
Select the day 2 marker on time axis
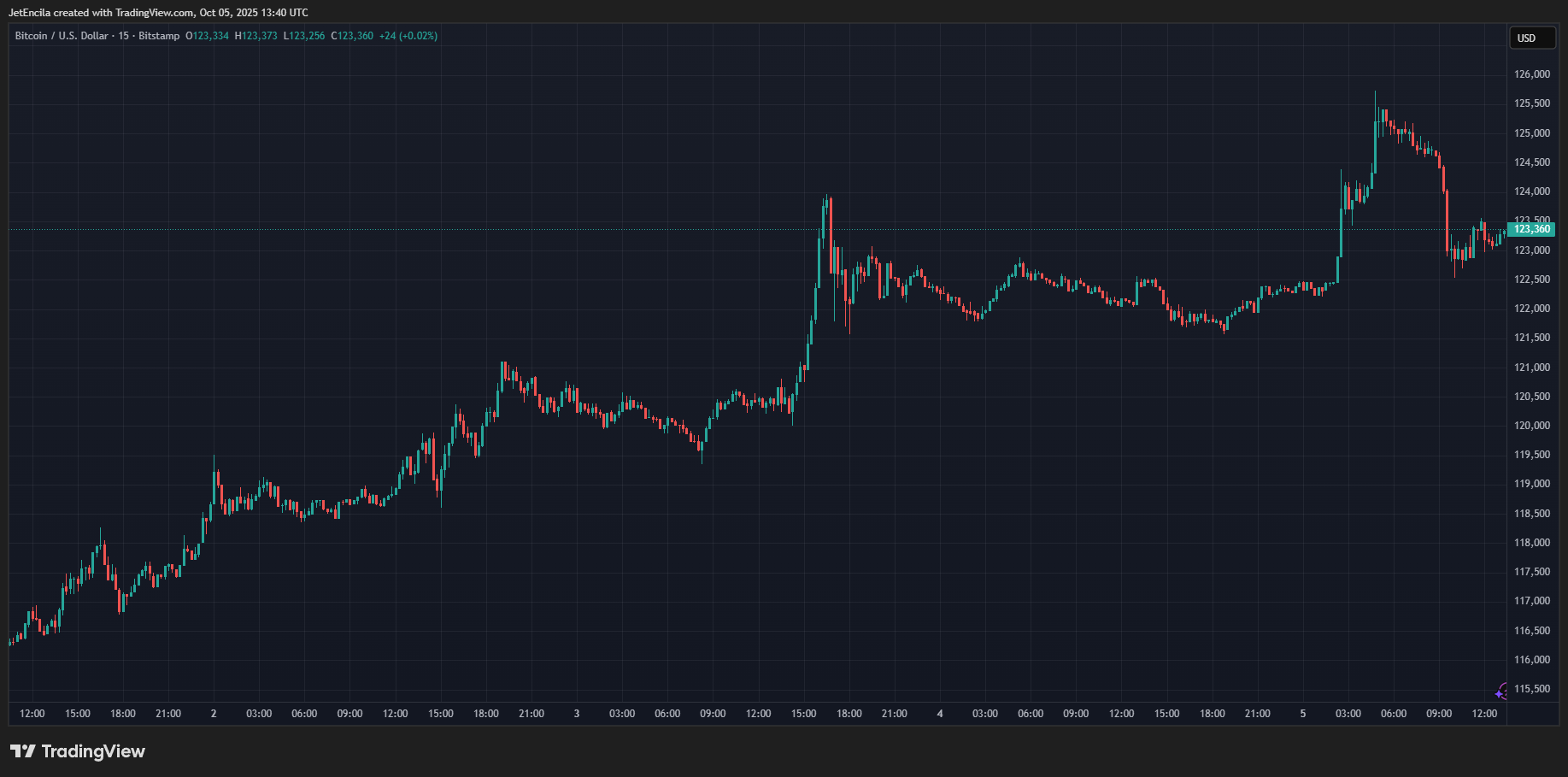214,714
